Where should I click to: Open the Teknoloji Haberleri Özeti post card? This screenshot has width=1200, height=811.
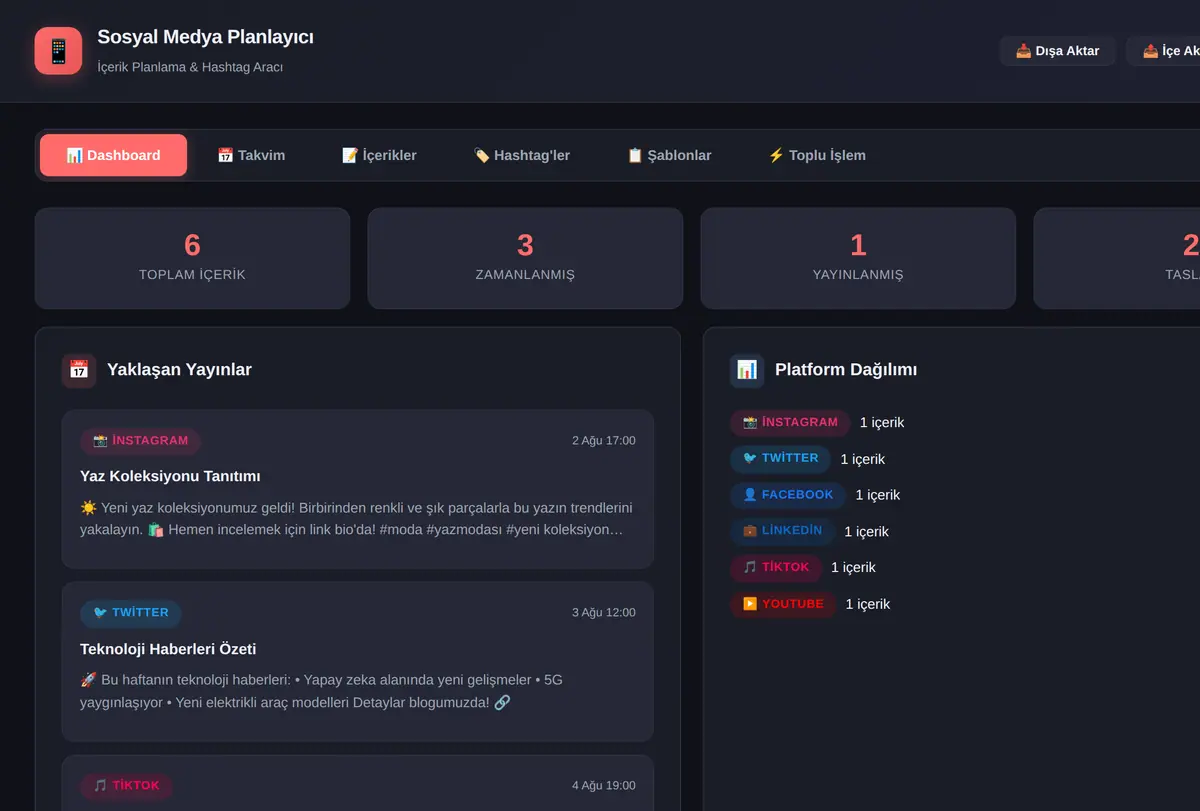pos(358,662)
